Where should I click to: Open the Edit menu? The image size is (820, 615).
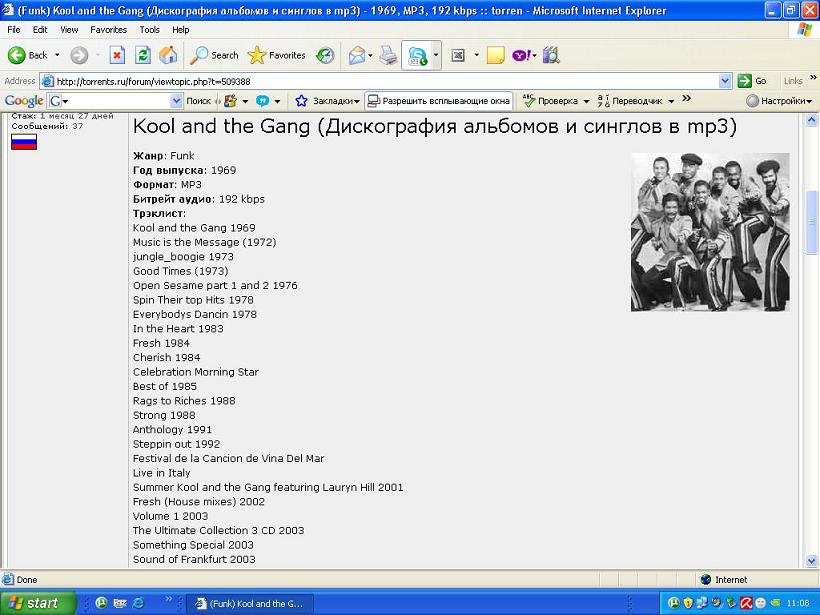(x=40, y=30)
